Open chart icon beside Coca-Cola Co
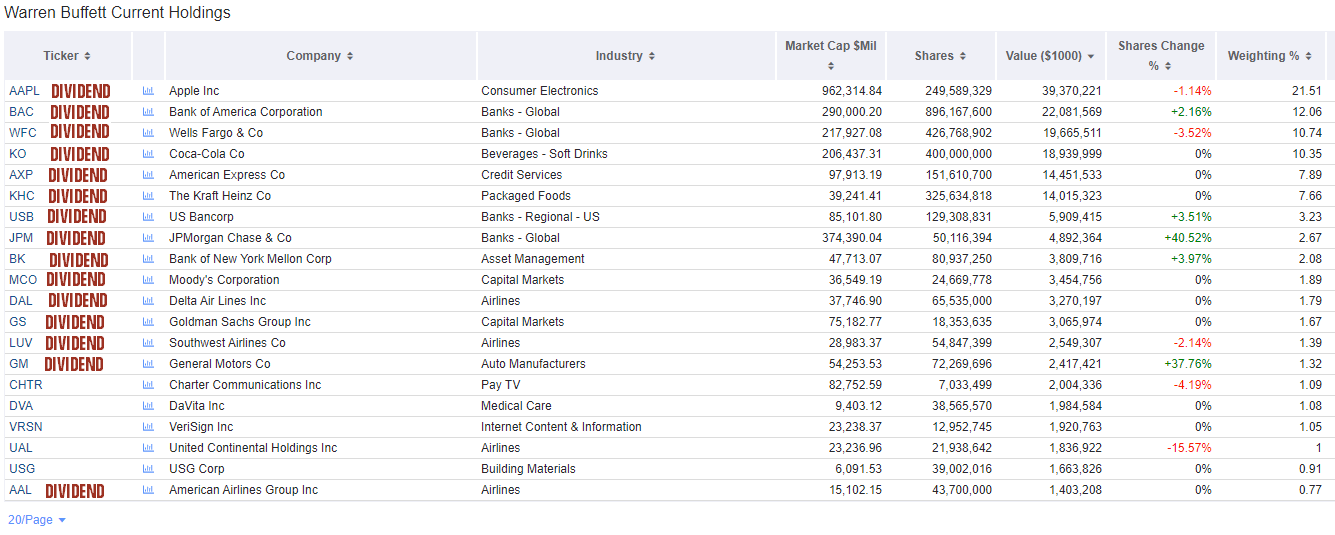 [x=148, y=154]
